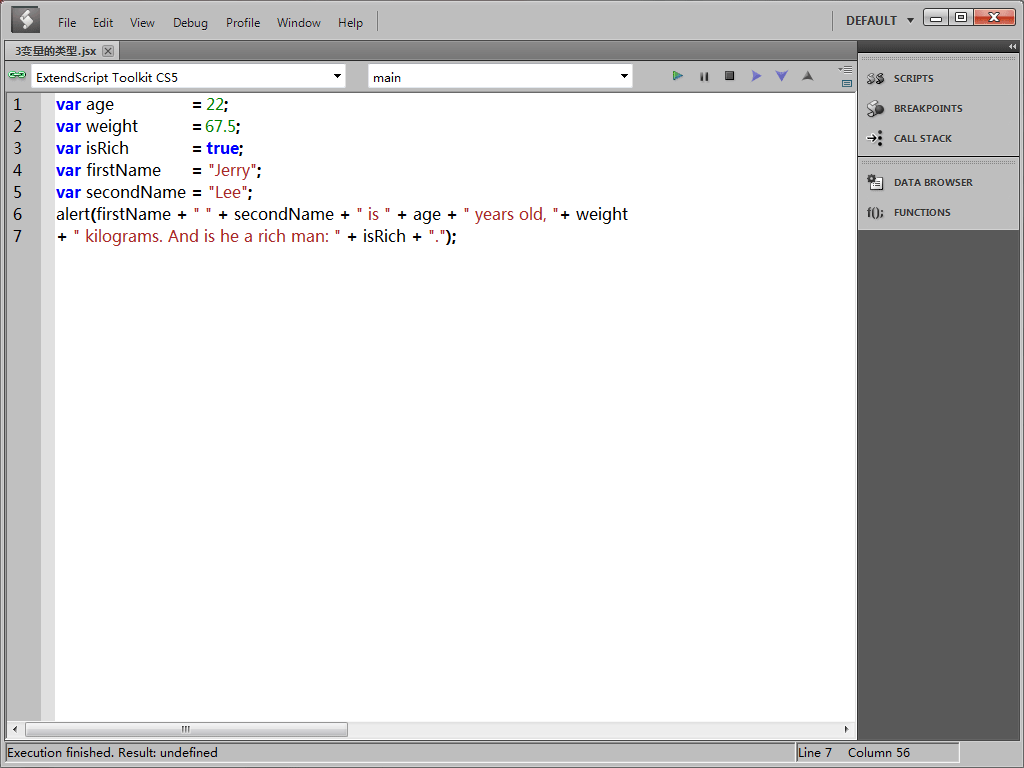Open the Data Browser panel icon

875,182
